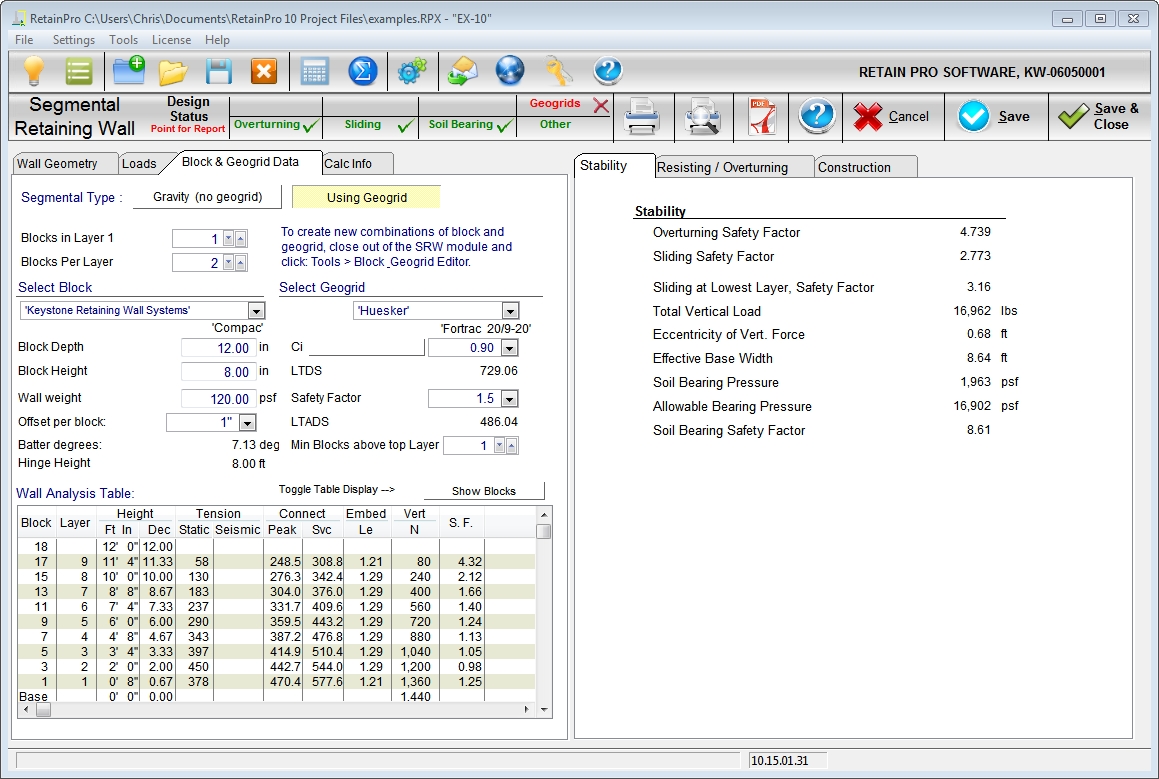
Task: Click the Block Depth input field
Action: coord(219,348)
